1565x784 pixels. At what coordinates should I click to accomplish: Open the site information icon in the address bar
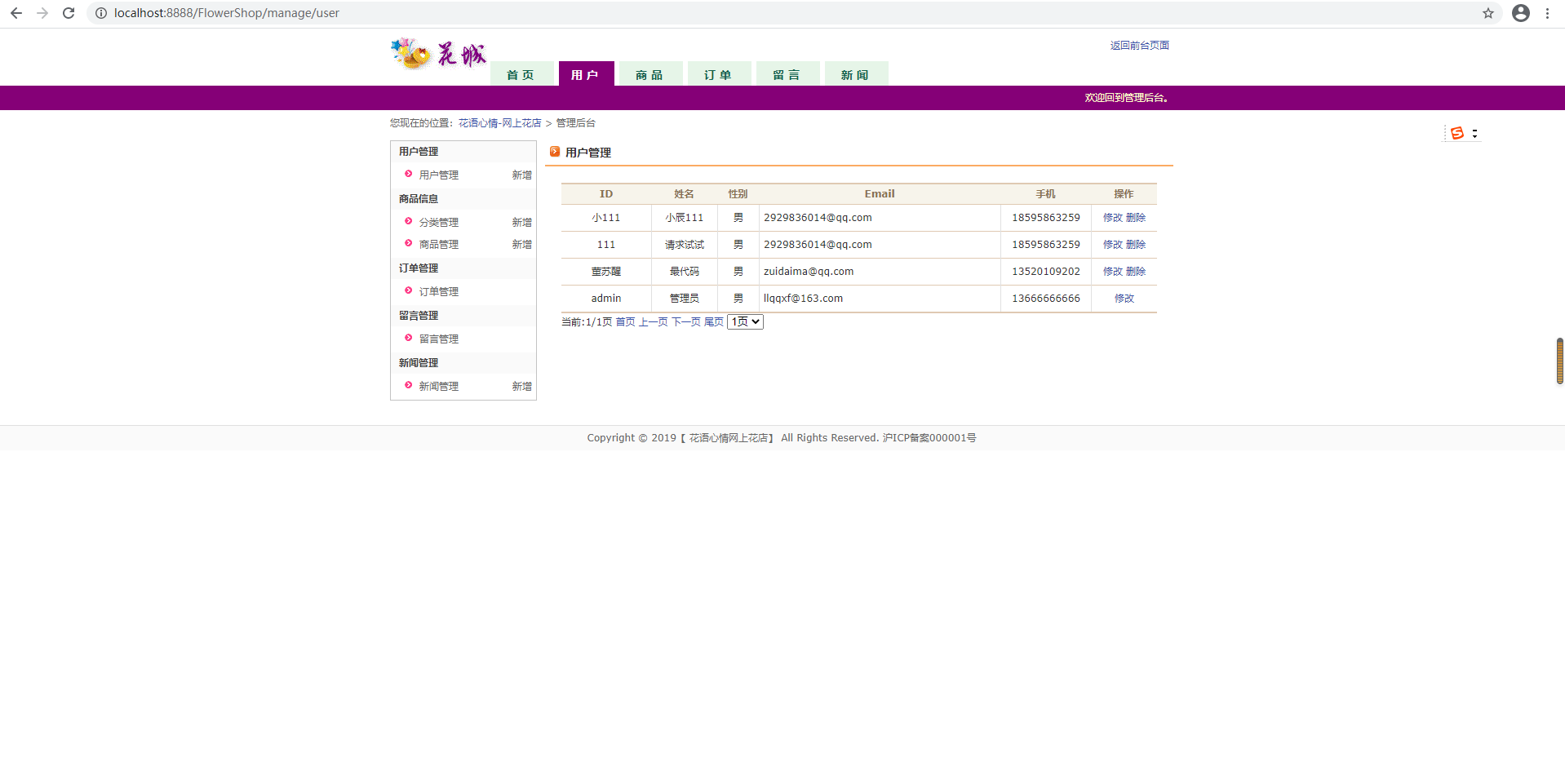(x=101, y=13)
